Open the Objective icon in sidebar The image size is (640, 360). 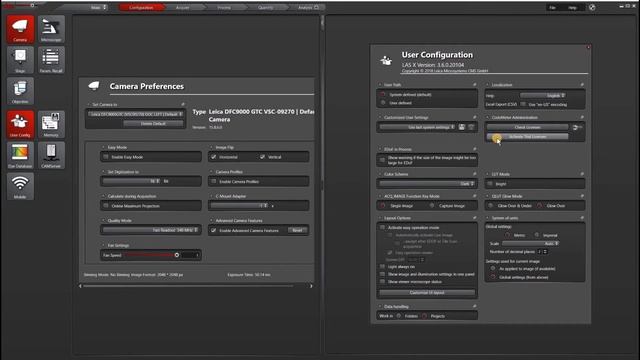(20, 91)
